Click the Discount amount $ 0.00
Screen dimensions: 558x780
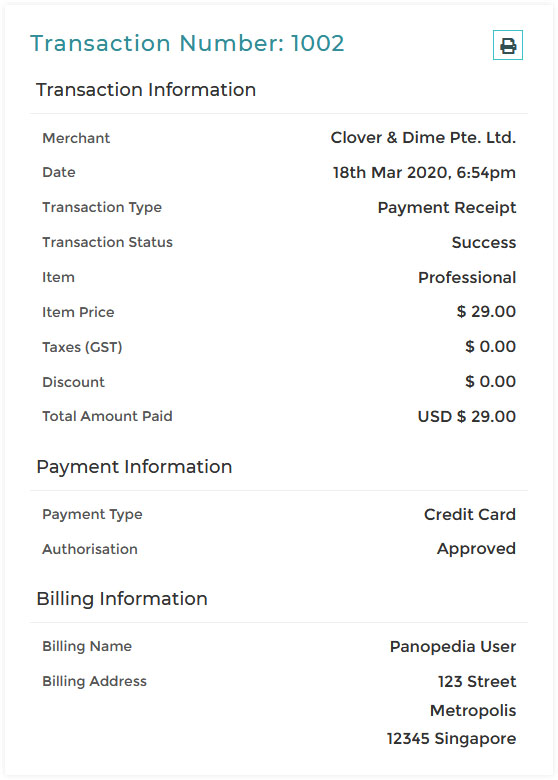[x=490, y=382]
